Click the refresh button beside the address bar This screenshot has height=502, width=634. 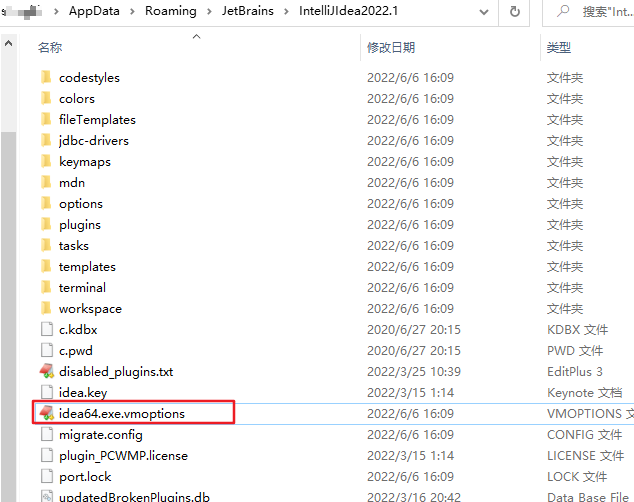pyautogui.click(x=514, y=12)
